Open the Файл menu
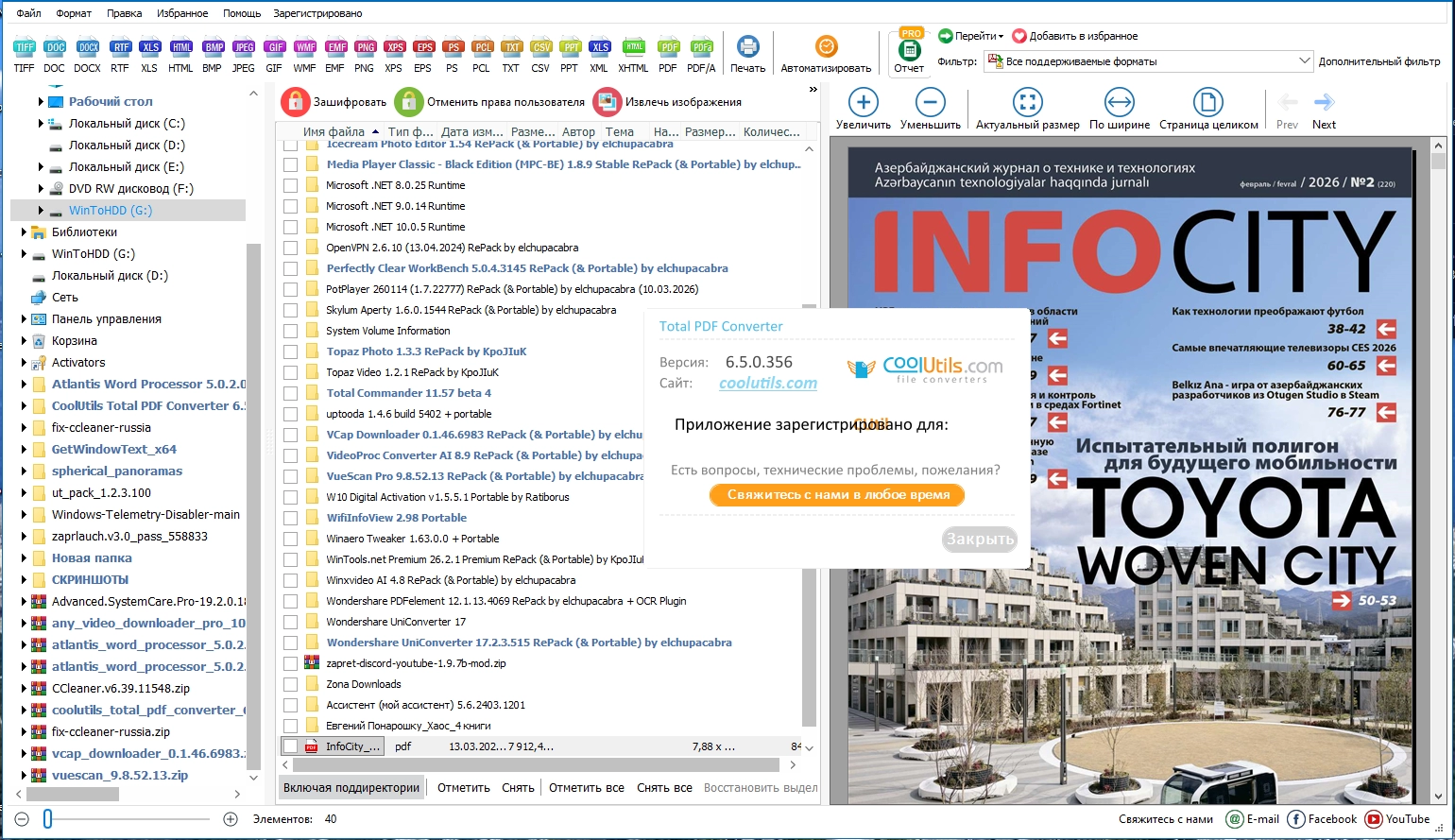The width and height of the screenshot is (1455, 840). (x=29, y=13)
